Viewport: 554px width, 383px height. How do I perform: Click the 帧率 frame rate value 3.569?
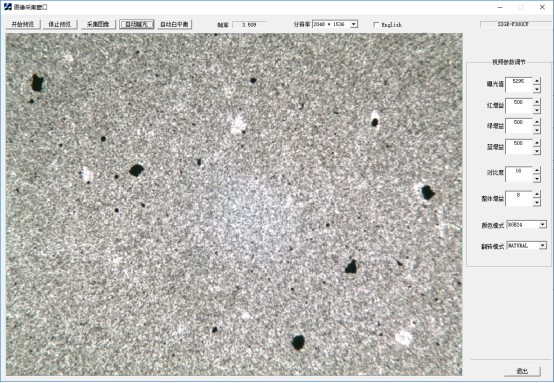coord(249,24)
